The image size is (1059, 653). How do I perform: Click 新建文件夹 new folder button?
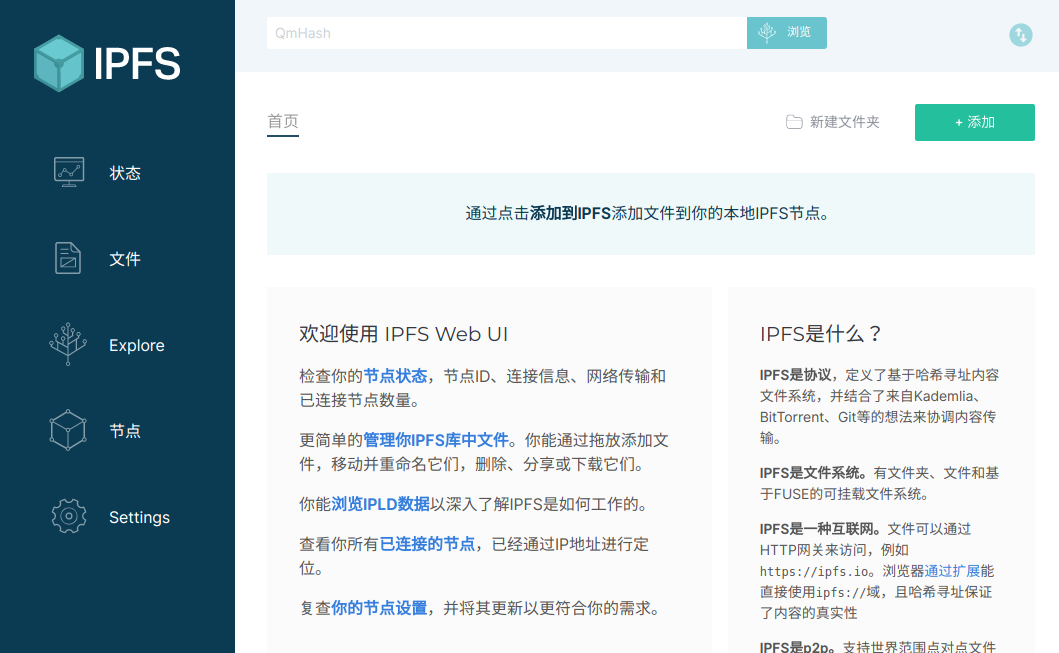pyautogui.click(x=833, y=122)
